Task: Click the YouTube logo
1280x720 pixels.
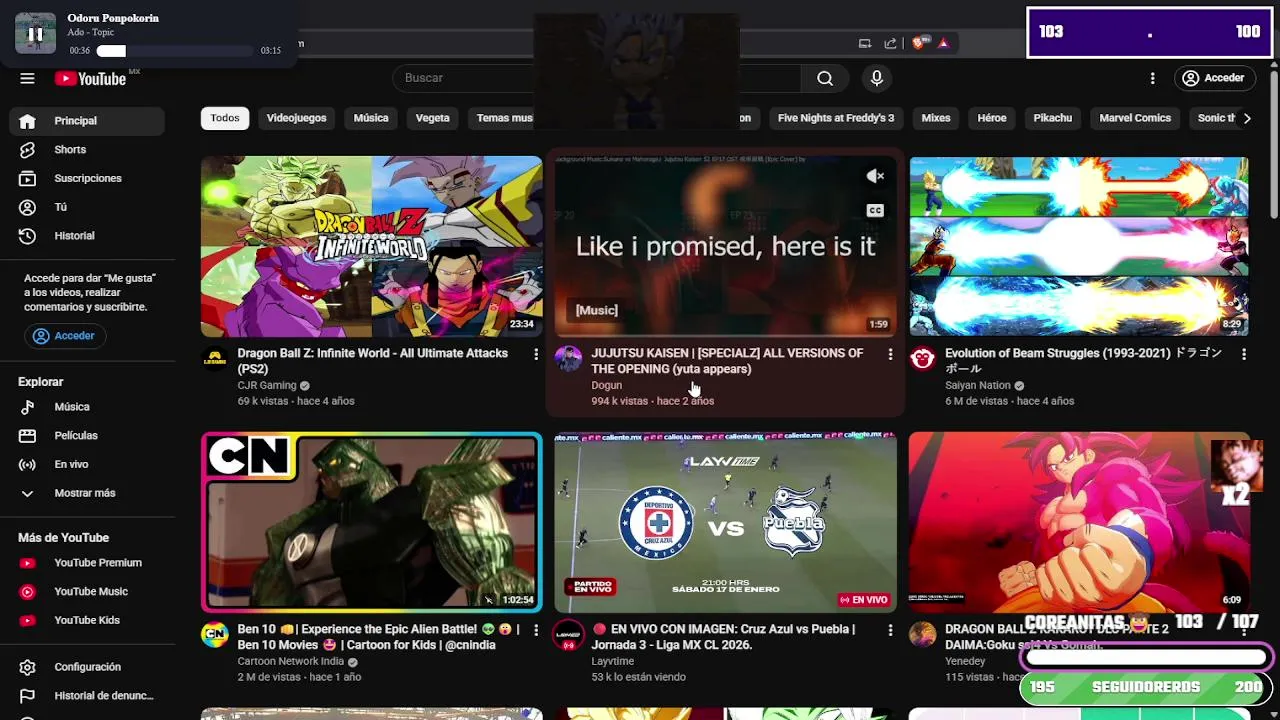Action: click(x=90, y=79)
